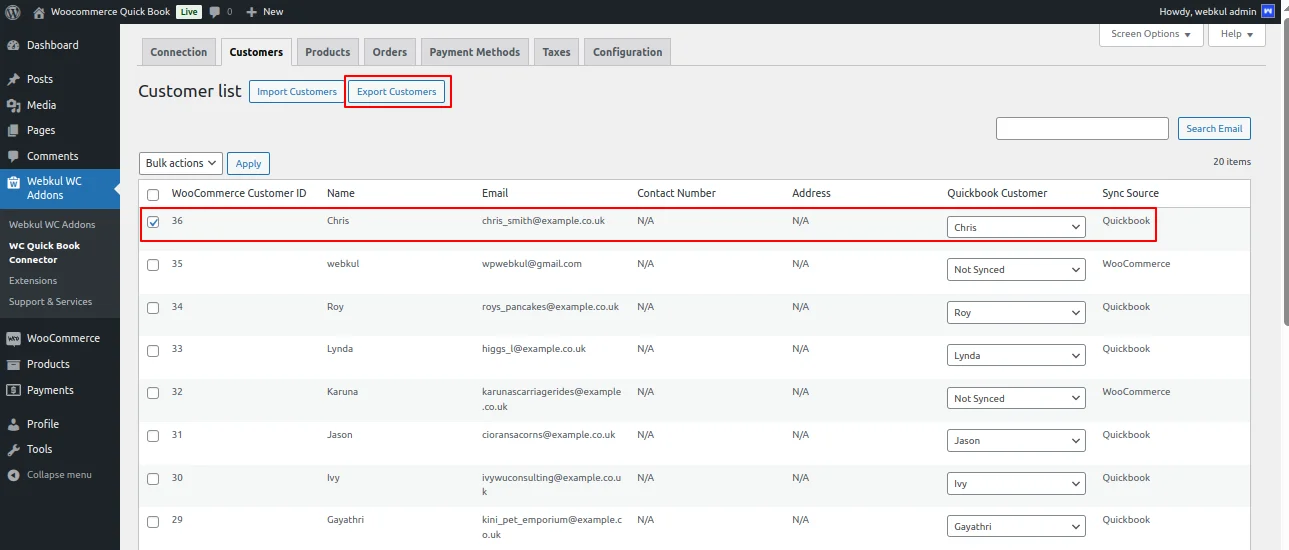Open WC Quick Book Connector submenu link

pos(45,252)
